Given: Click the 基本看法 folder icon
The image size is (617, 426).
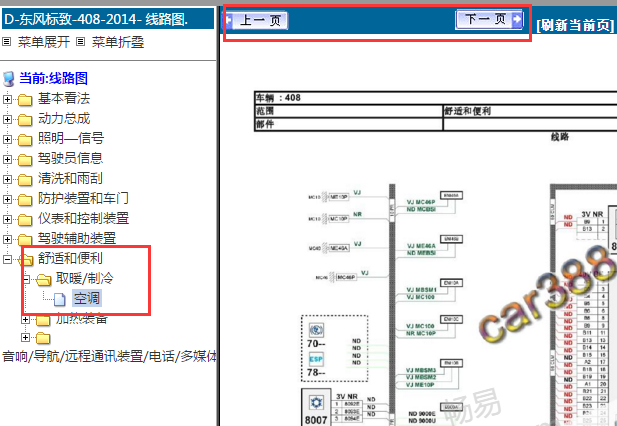Looking at the screenshot, I should click(25, 100).
